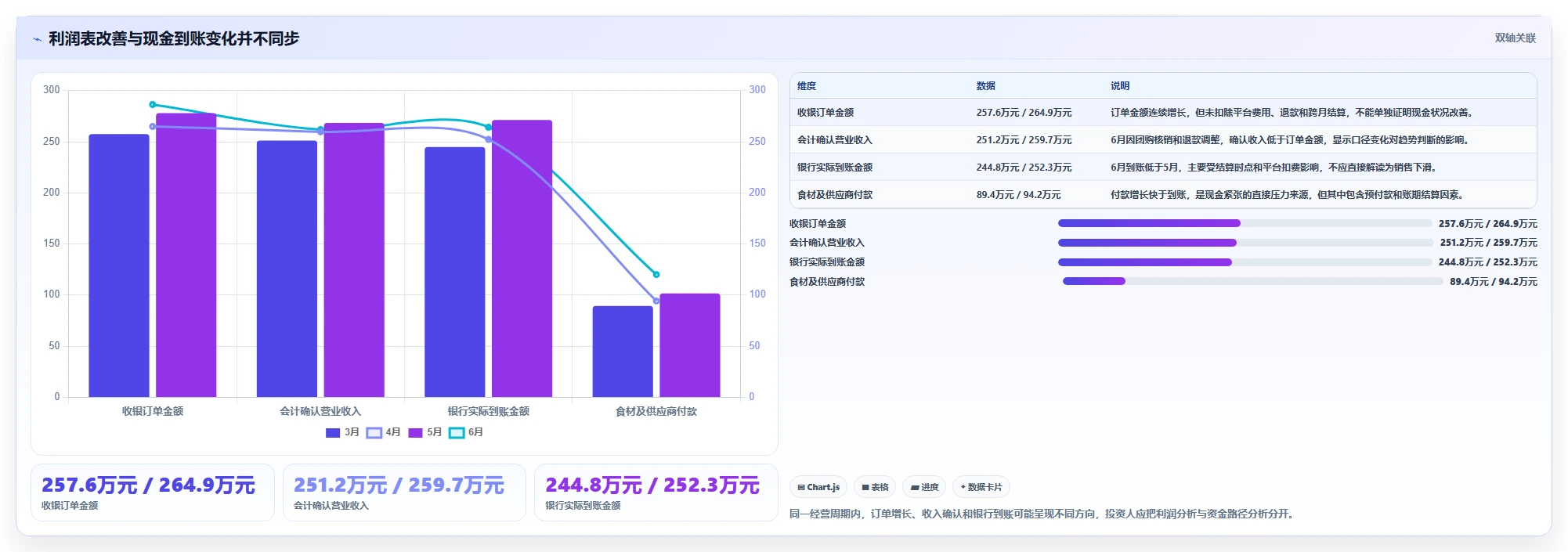Click the x-axis label 会计确认营业收入
The height and width of the screenshot is (552, 1568).
[320, 411]
